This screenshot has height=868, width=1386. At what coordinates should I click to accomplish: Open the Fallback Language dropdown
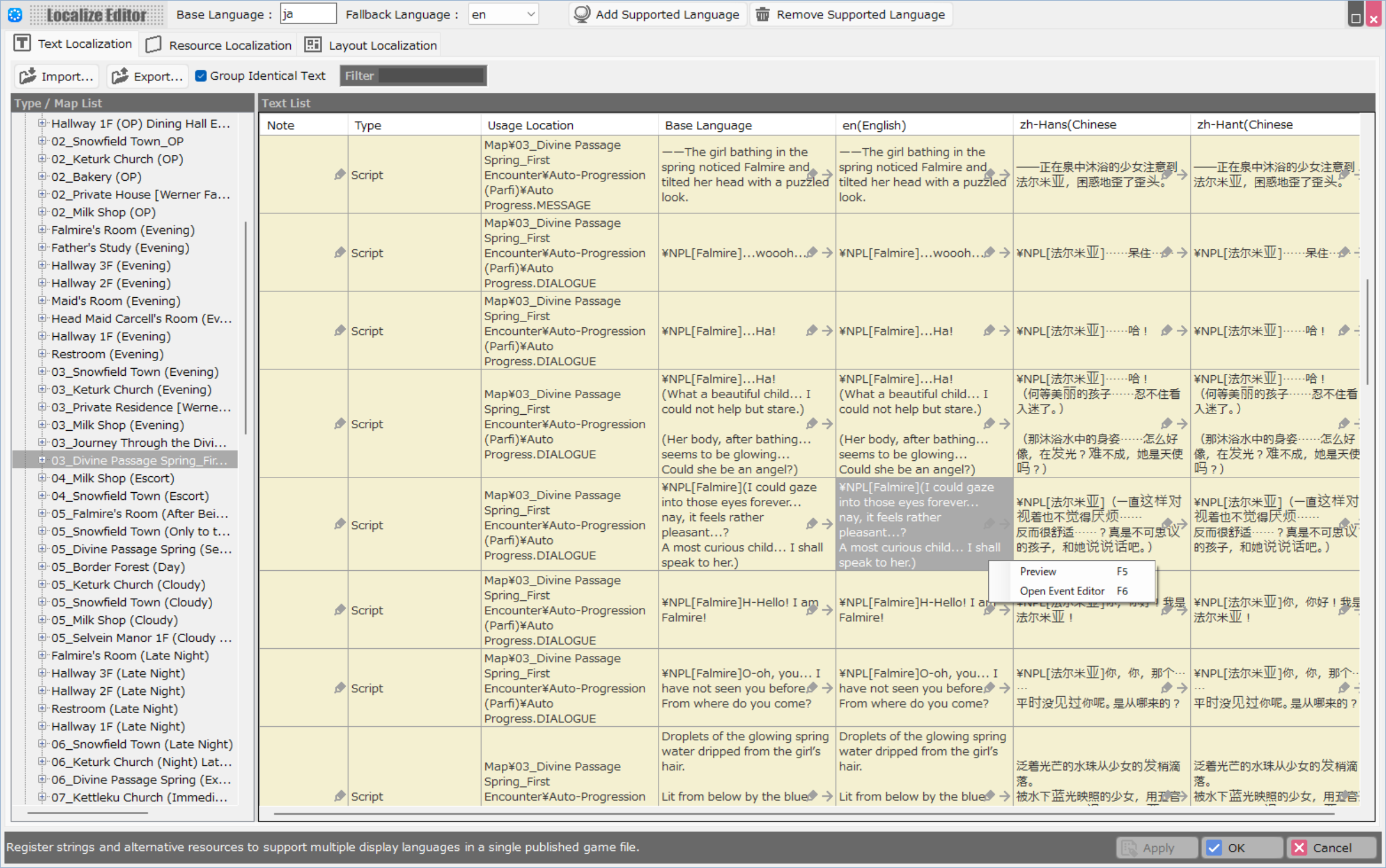pyautogui.click(x=503, y=14)
